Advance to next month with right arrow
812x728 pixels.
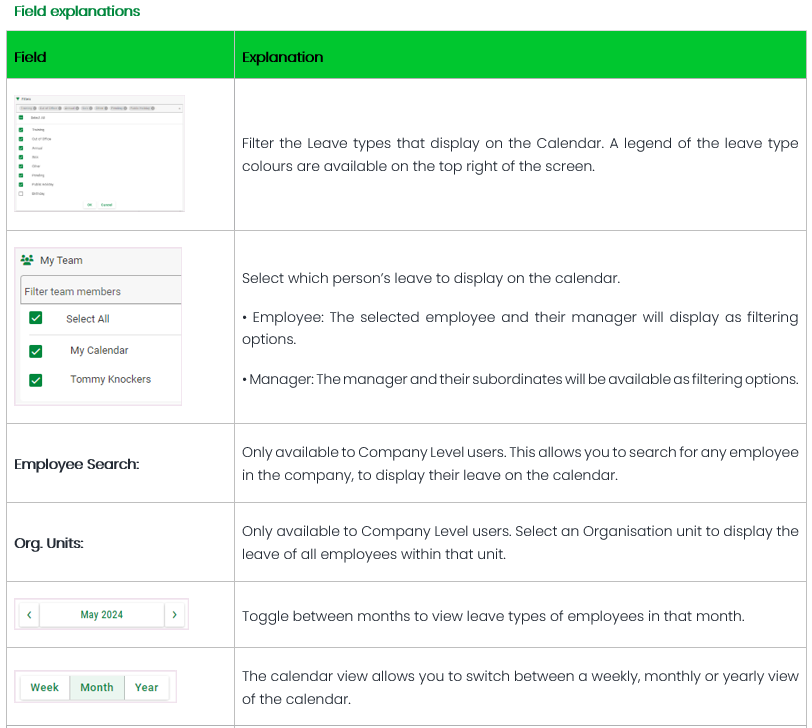coord(175,615)
